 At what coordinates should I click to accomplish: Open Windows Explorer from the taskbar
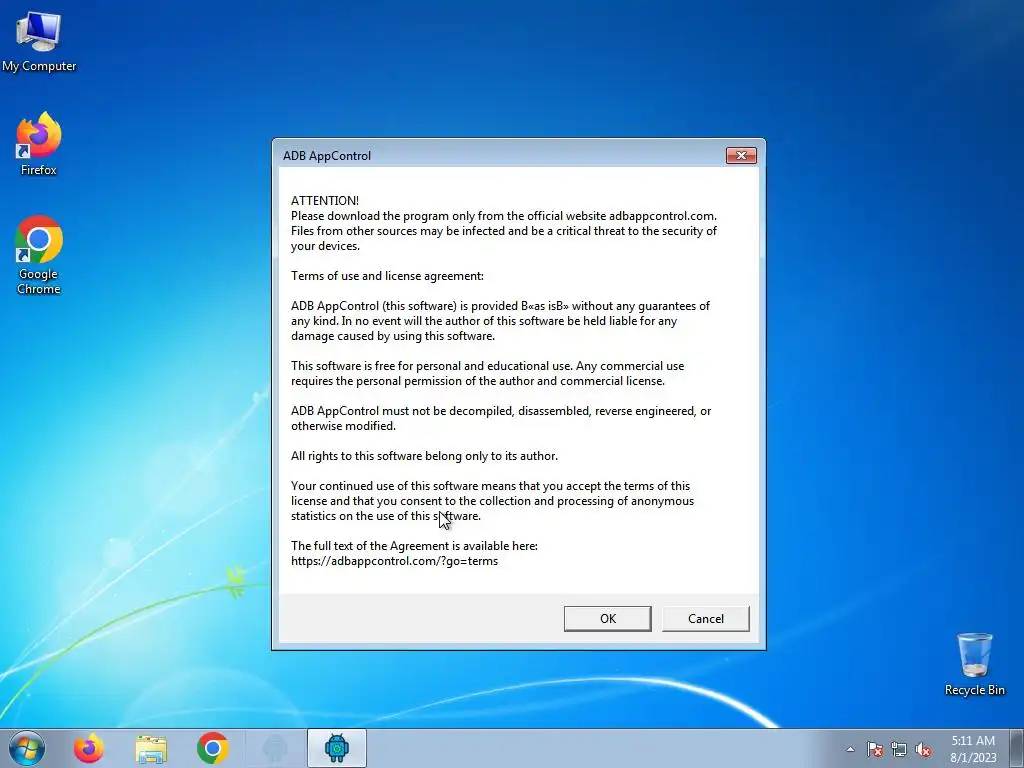(151, 748)
